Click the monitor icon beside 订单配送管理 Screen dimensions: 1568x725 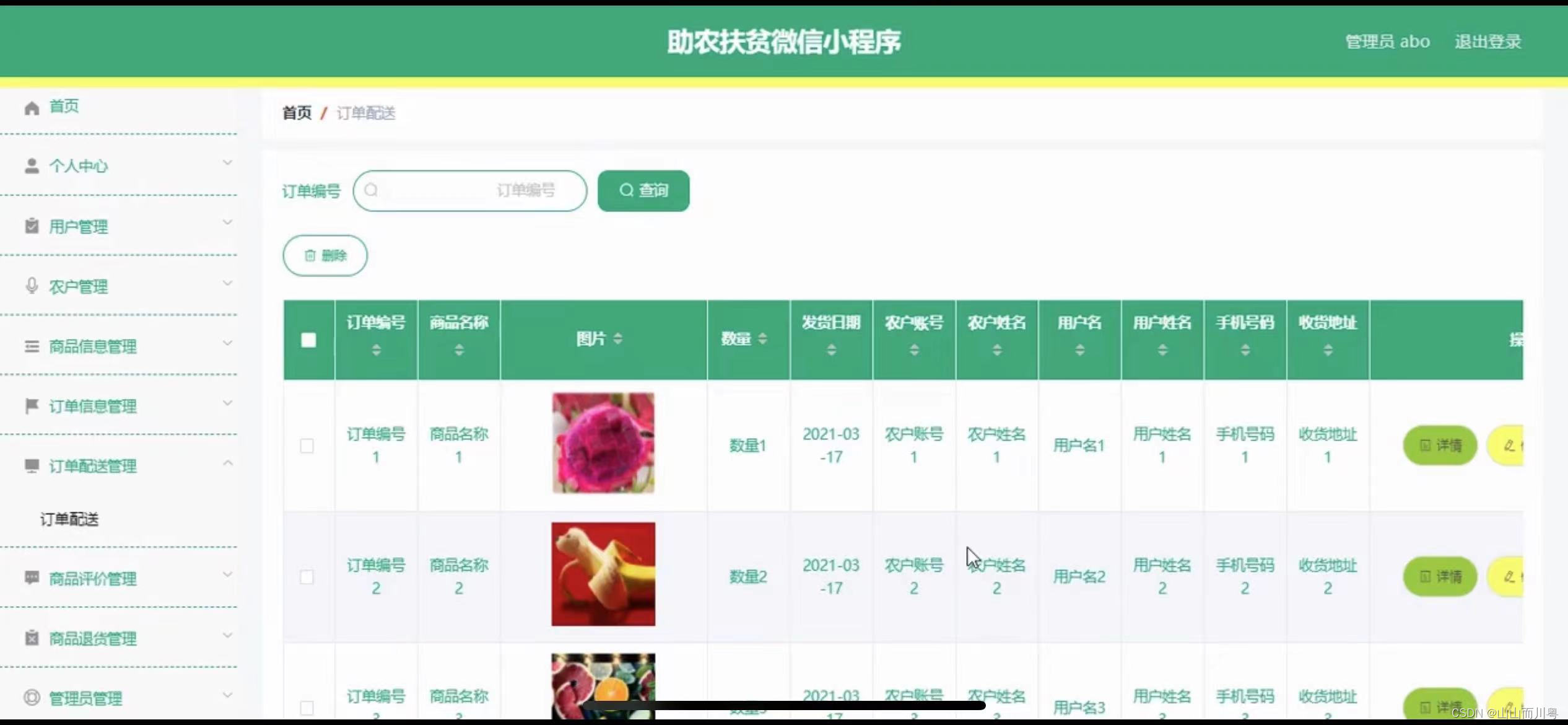click(x=32, y=465)
